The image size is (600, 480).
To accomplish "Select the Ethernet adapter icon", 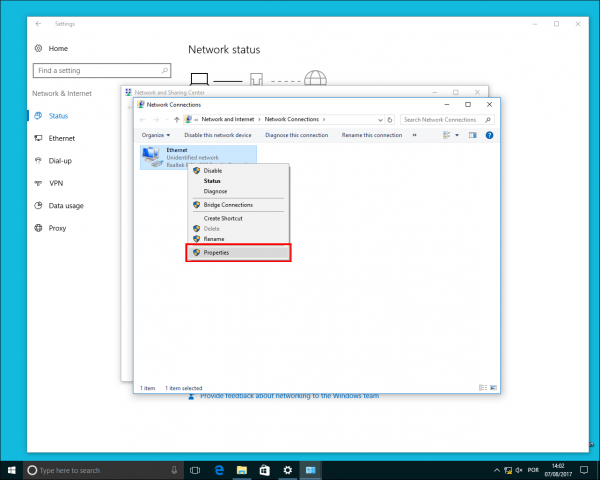I will [x=152, y=157].
